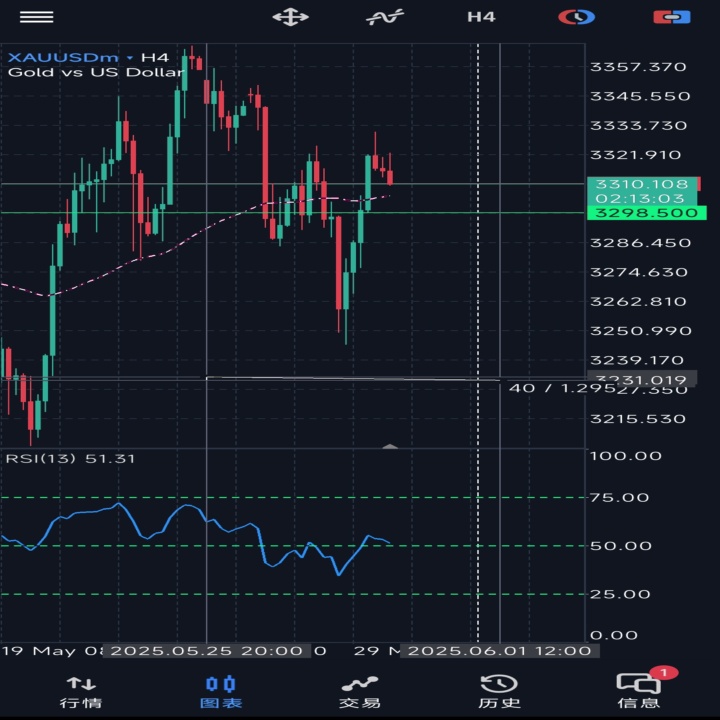Open the 交易 trade tab
720x720 pixels.
360,692
